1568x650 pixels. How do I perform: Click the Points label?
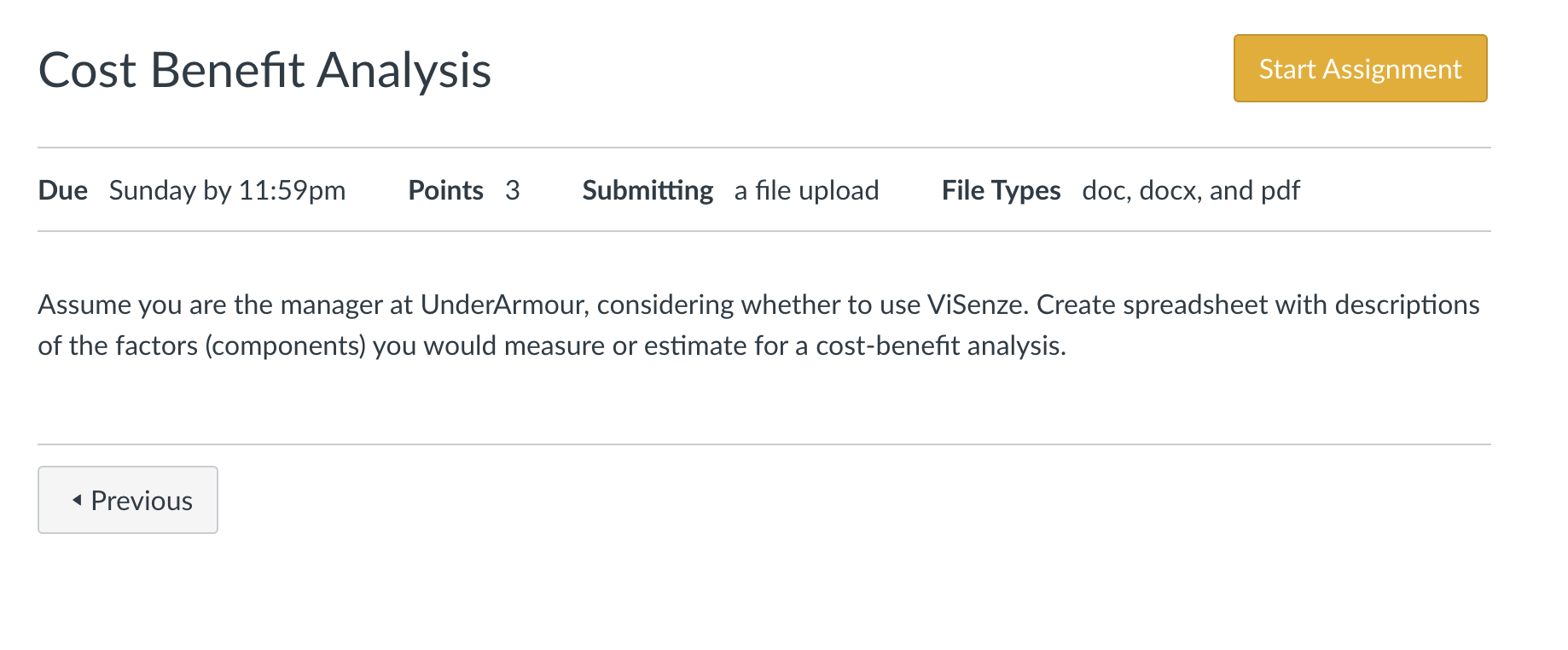(445, 190)
